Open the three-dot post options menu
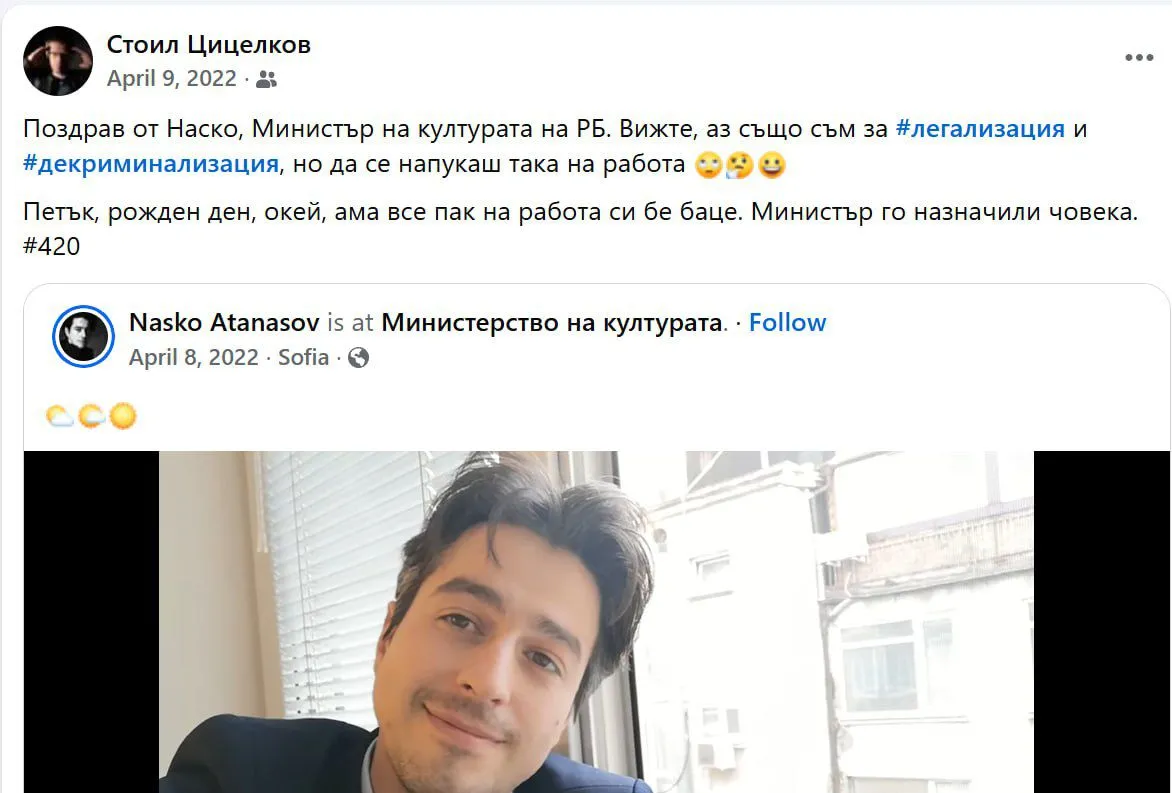The height and width of the screenshot is (793, 1172). [1139, 58]
